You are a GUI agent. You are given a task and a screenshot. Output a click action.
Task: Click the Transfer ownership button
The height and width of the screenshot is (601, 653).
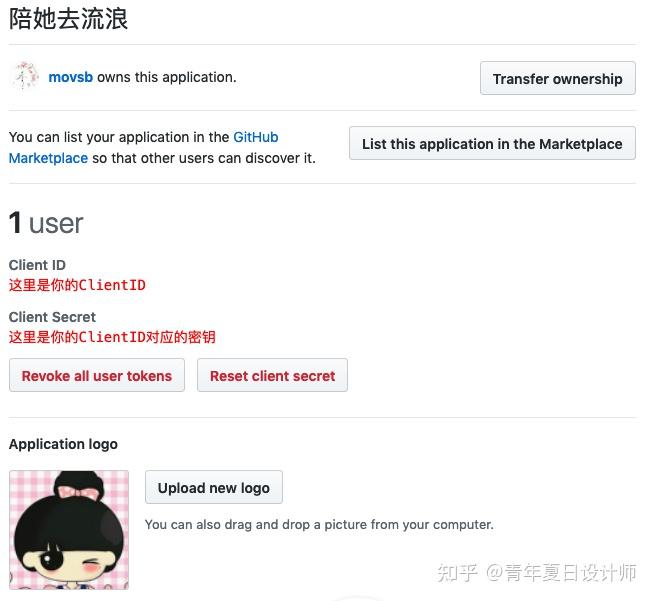558,78
